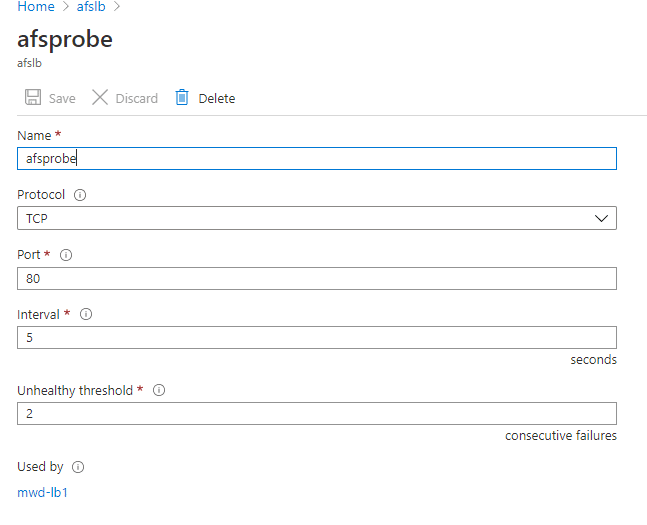This screenshot has width=647, height=525.
Task: Select the Interval seconds input field
Action: pos(317,338)
